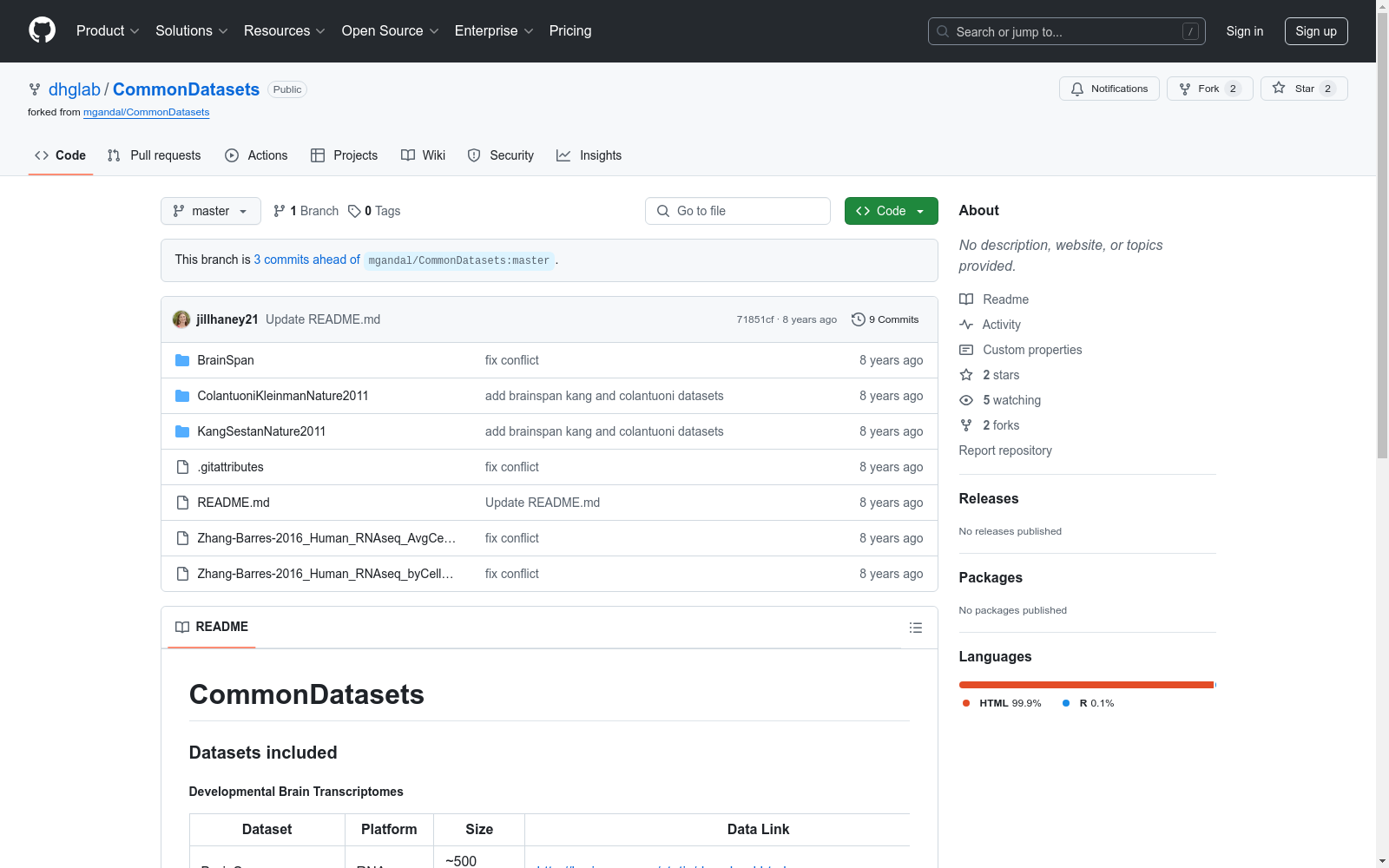Click the Zhang-Barres AvgCe file icon
The width and height of the screenshot is (1389, 868).
[x=182, y=538]
